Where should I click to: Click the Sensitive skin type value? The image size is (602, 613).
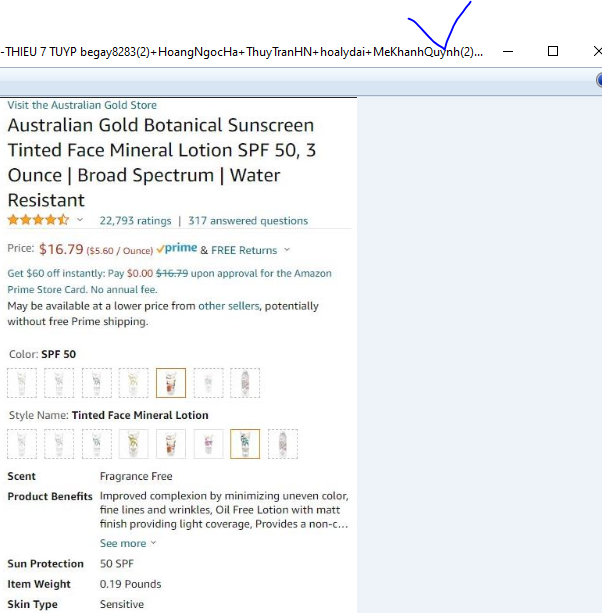(122, 604)
